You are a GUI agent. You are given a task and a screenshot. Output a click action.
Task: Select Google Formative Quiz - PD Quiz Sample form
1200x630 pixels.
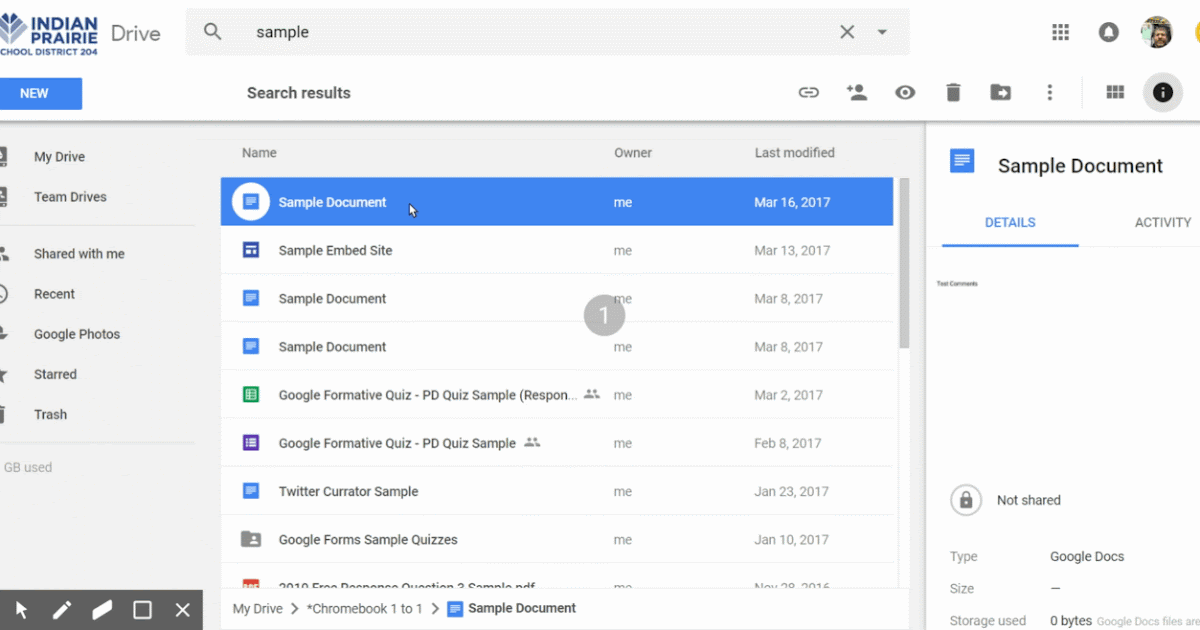click(x=557, y=443)
